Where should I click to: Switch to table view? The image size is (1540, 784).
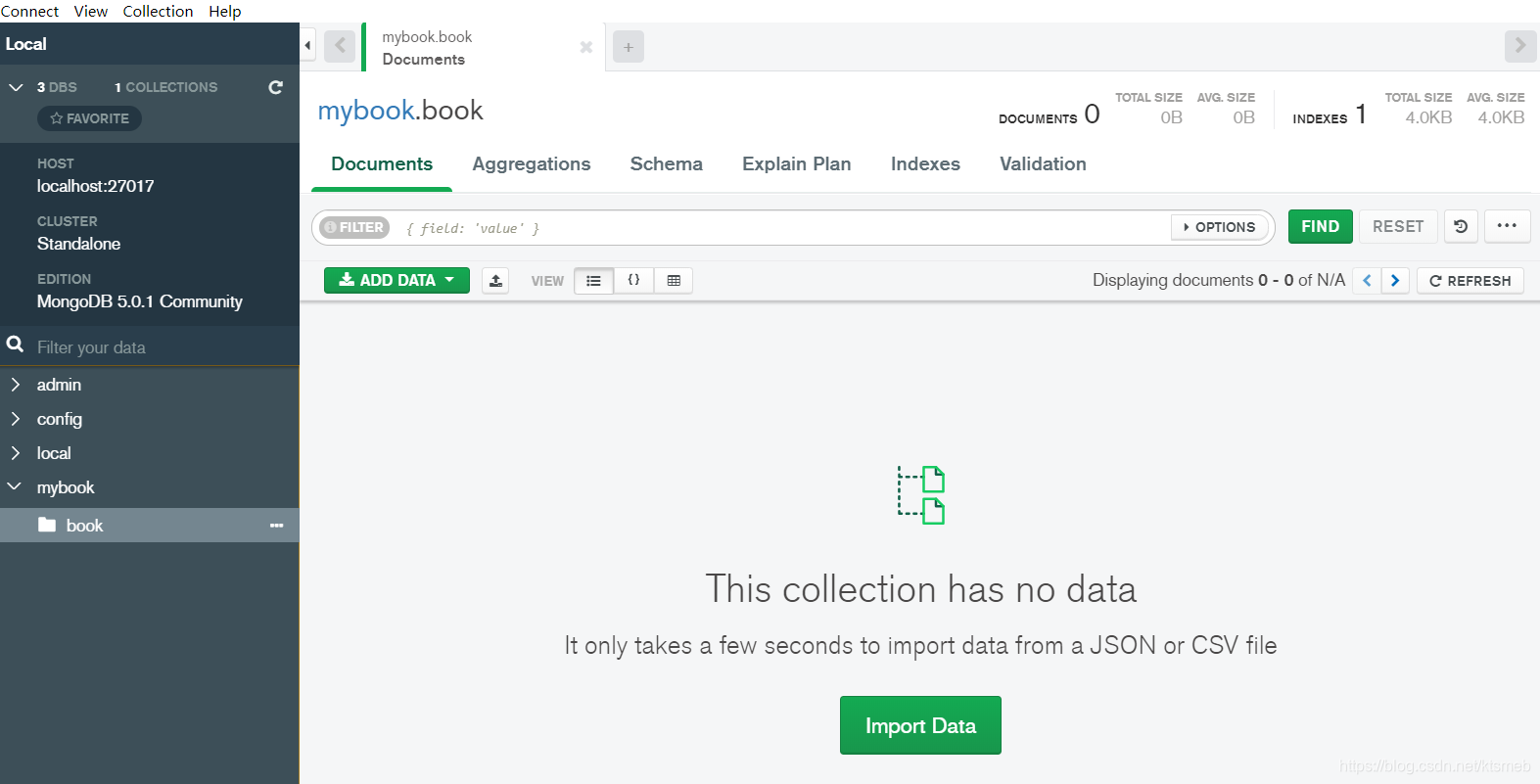tap(674, 281)
